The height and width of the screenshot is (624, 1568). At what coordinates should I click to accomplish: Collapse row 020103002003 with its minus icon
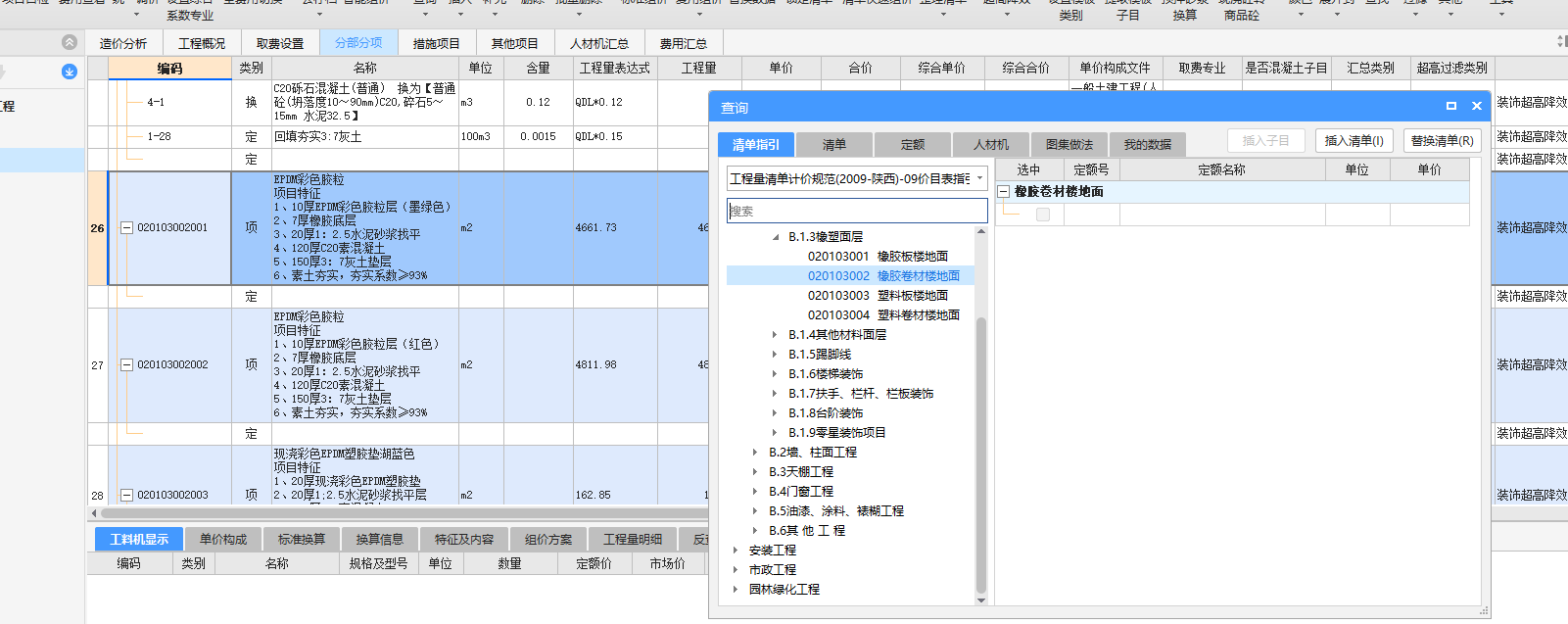(126, 495)
